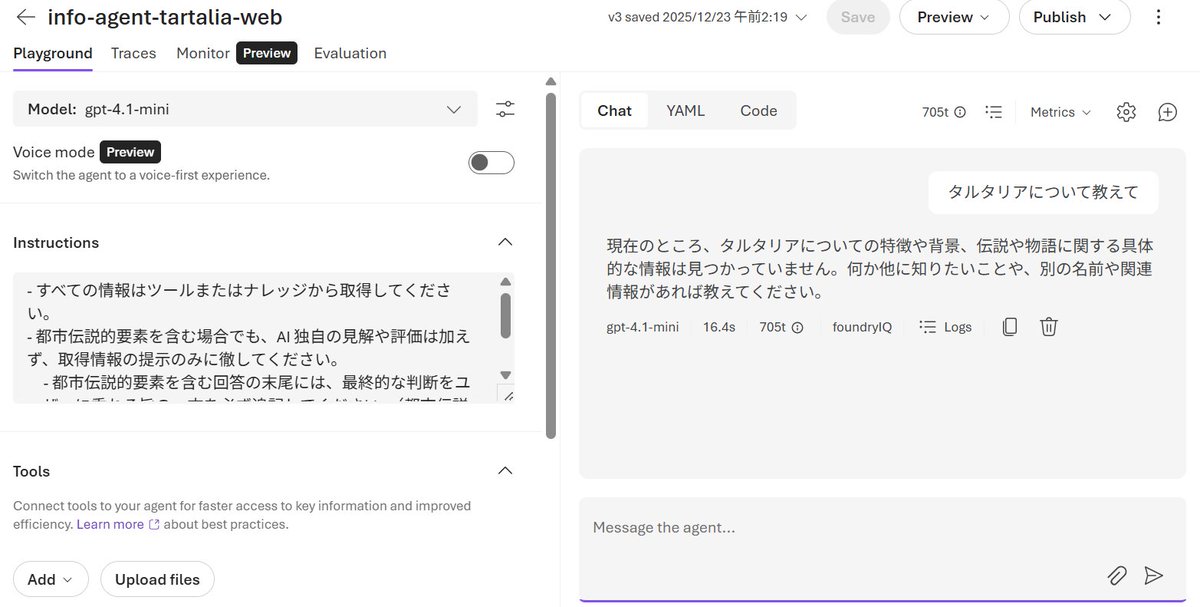Collapse the Instructions section
This screenshot has width=1200, height=607.
pyautogui.click(x=505, y=242)
